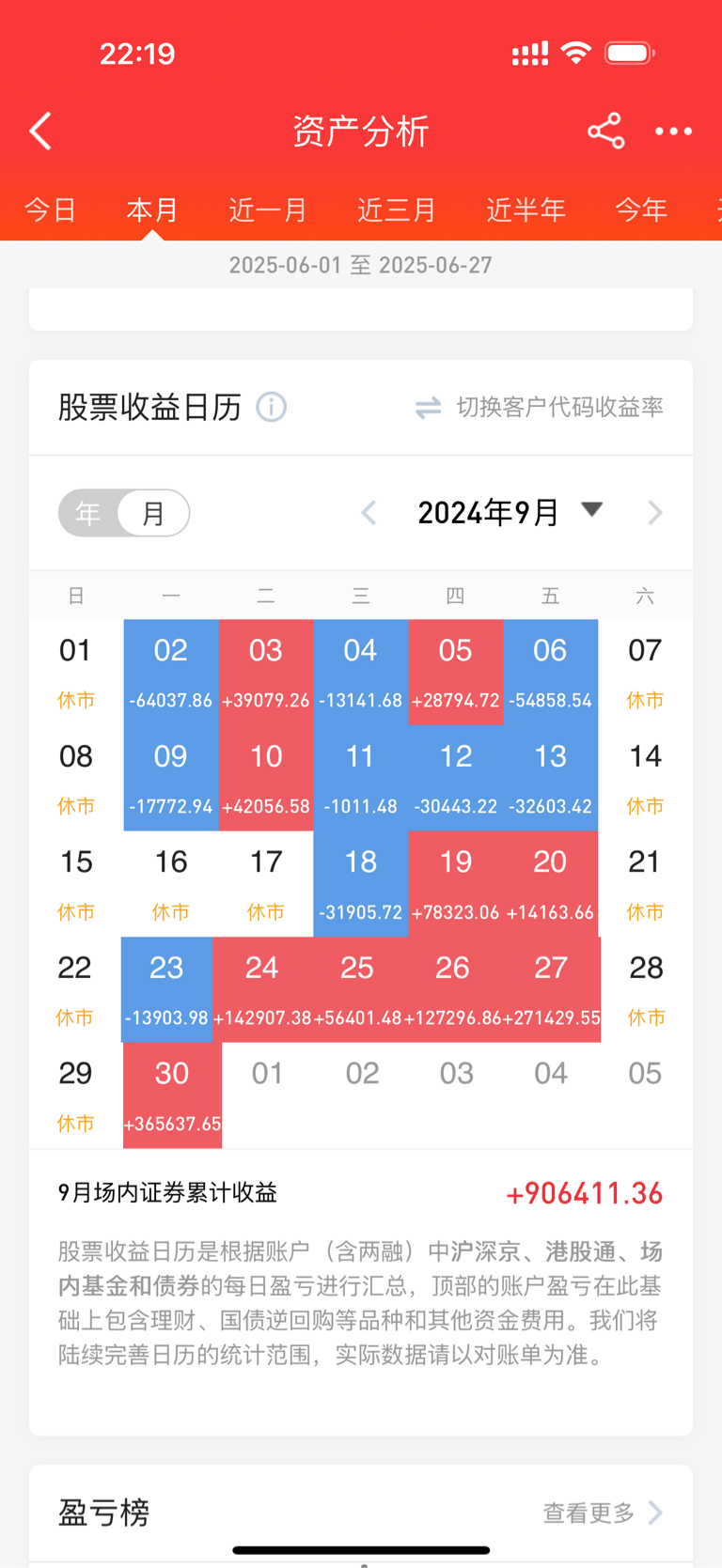Tap the swap arrows icon for 切换客户代码收益率

click(429, 407)
